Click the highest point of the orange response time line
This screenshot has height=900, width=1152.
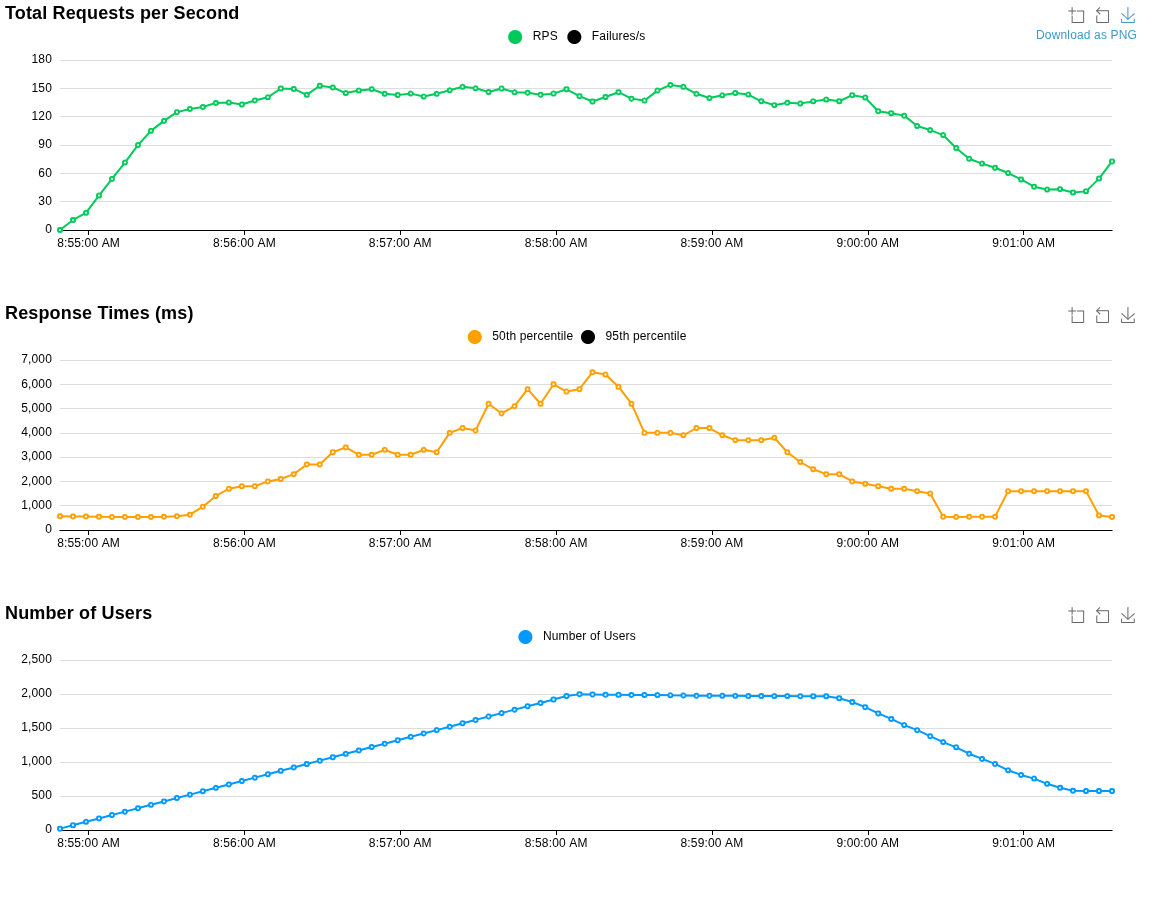[592, 372]
